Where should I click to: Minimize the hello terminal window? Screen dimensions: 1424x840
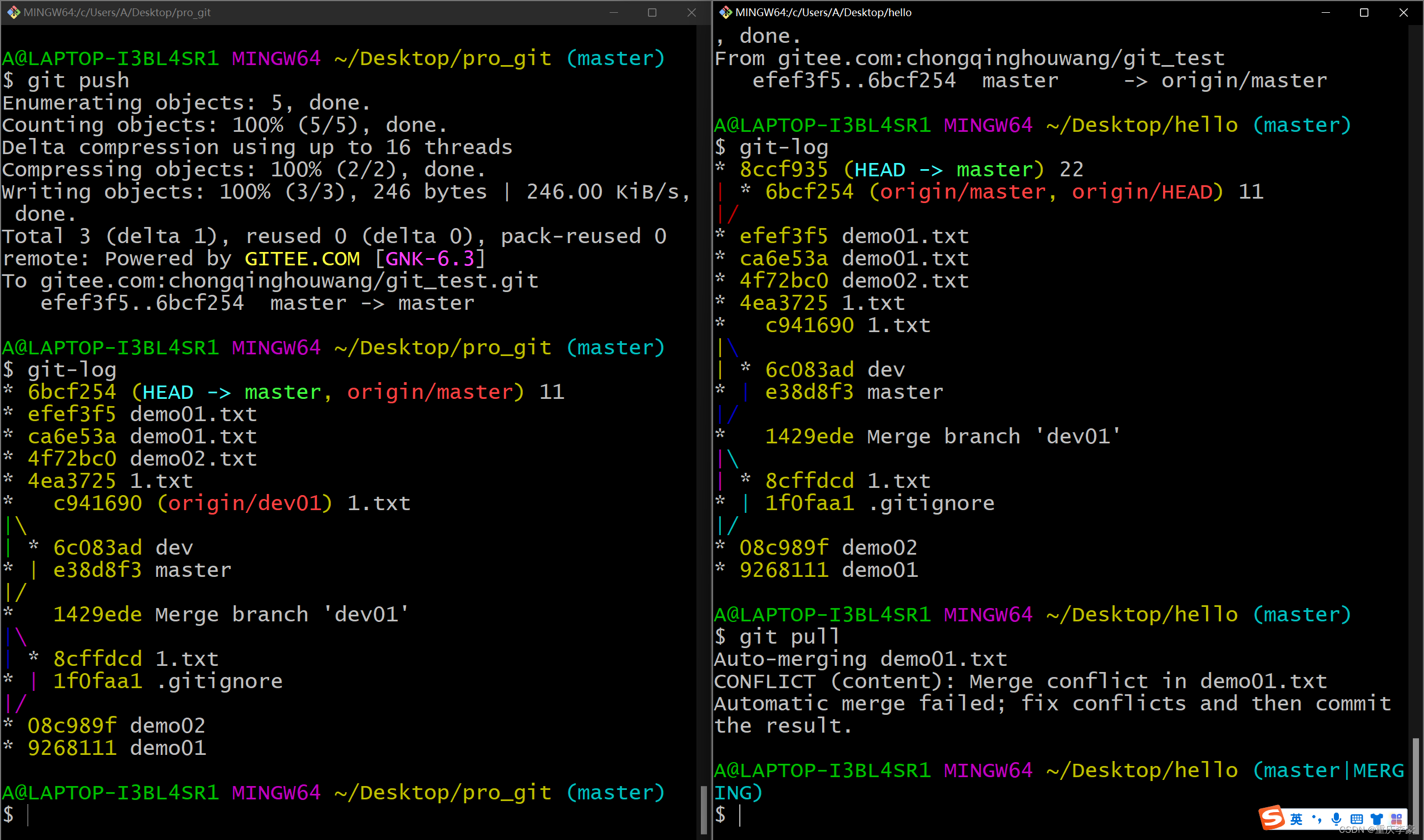click(1326, 12)
